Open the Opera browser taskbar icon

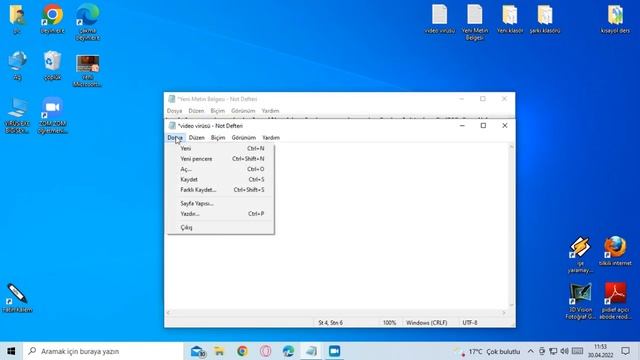click(265, 351)
